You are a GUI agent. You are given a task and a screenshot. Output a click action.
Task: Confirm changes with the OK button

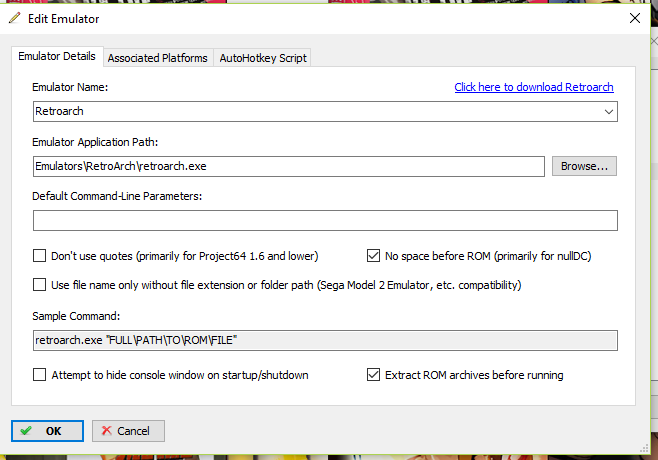tap(47, 431)
